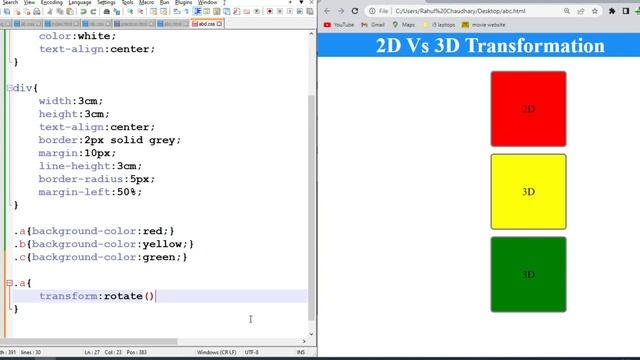Open the YouTube bookmark

click(x=339, y=25)
